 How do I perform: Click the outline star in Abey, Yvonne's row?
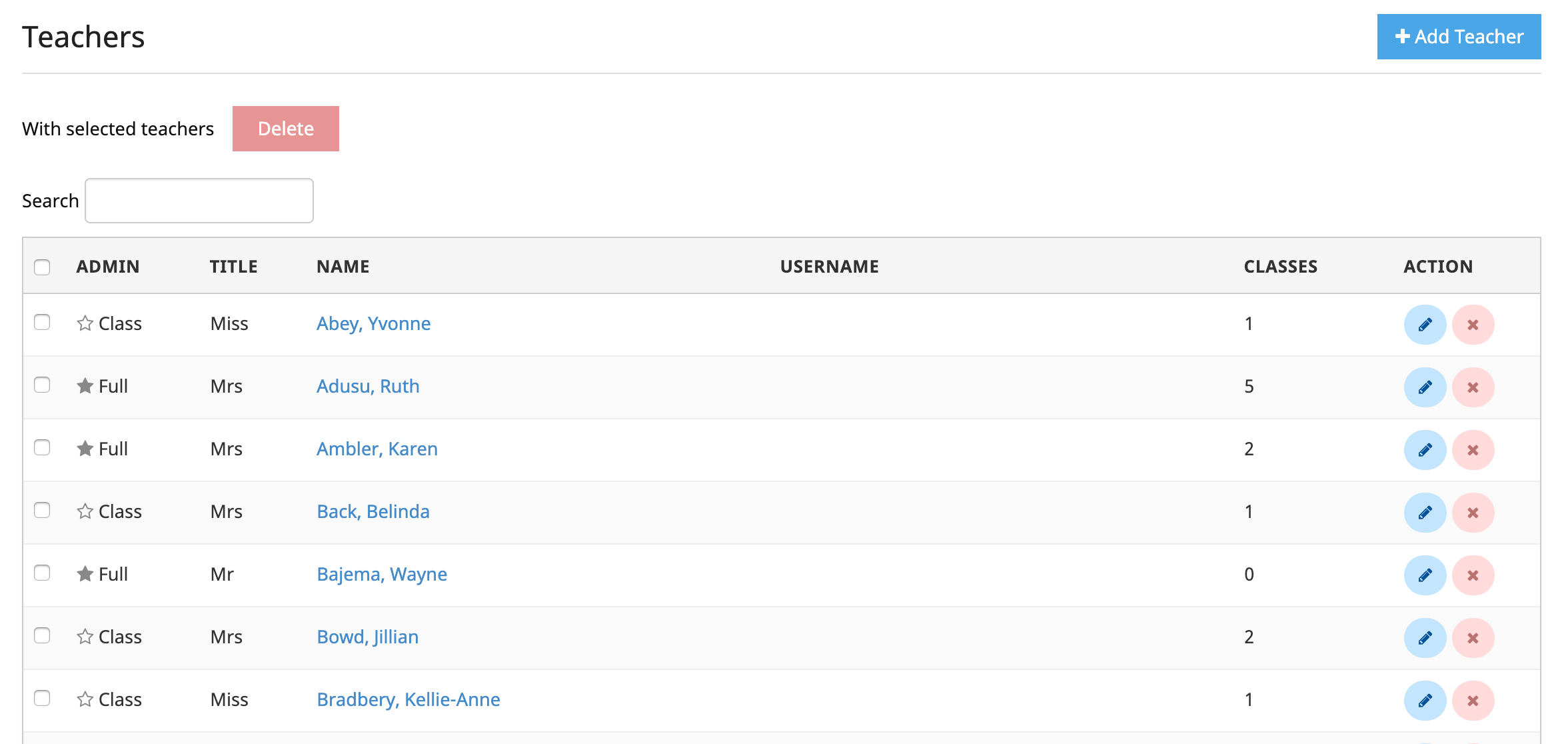[85, 323]
